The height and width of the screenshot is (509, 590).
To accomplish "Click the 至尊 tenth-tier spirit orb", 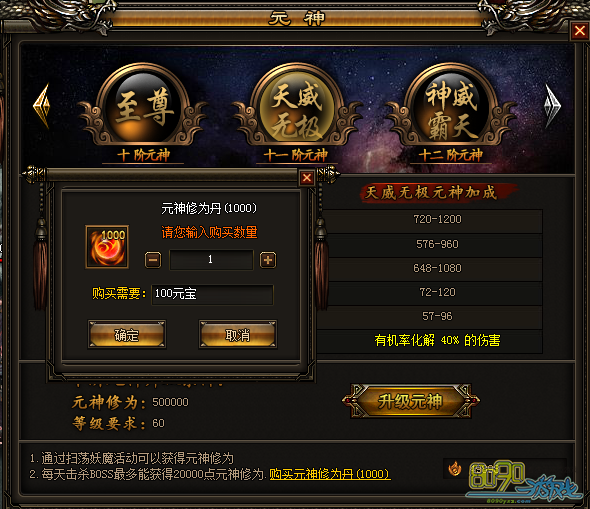I will tap(143, 106).
